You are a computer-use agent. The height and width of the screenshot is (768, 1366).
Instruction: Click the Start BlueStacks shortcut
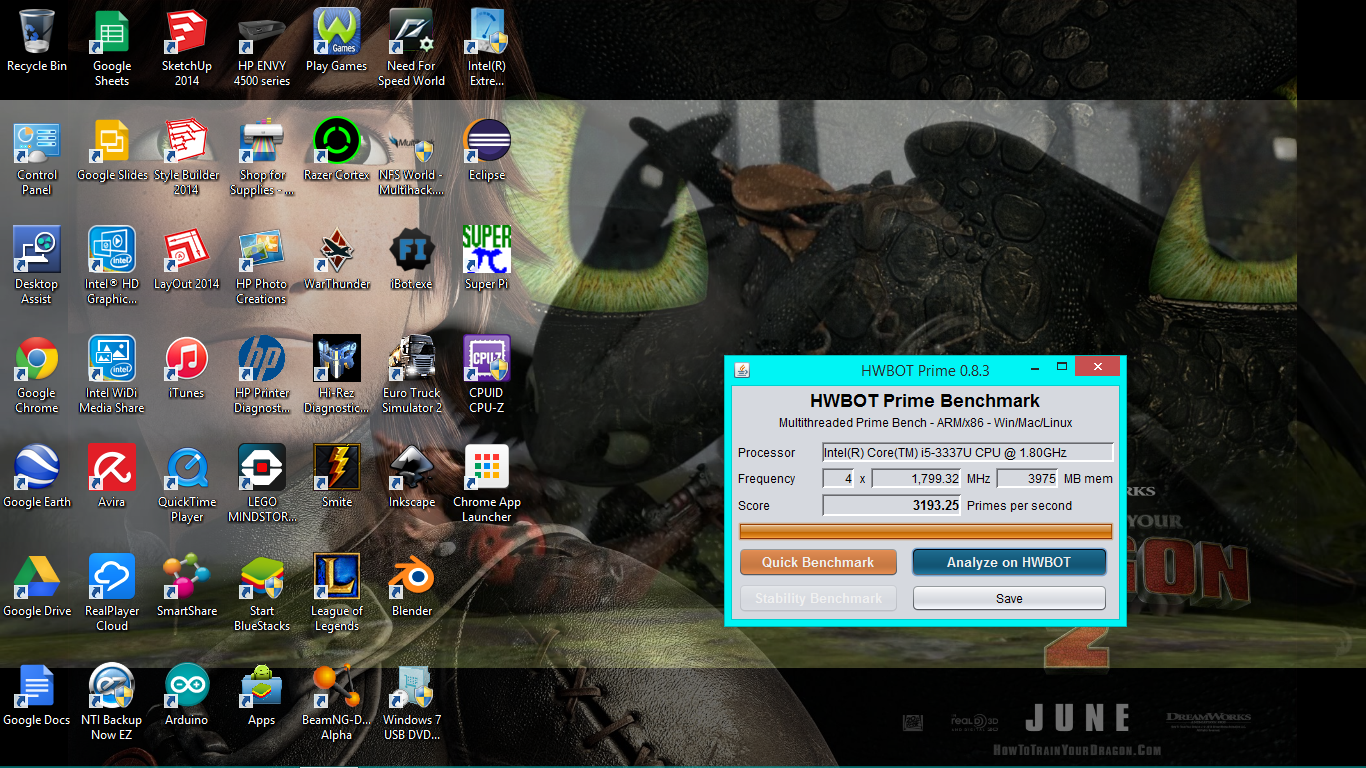[x=262, y=577]
